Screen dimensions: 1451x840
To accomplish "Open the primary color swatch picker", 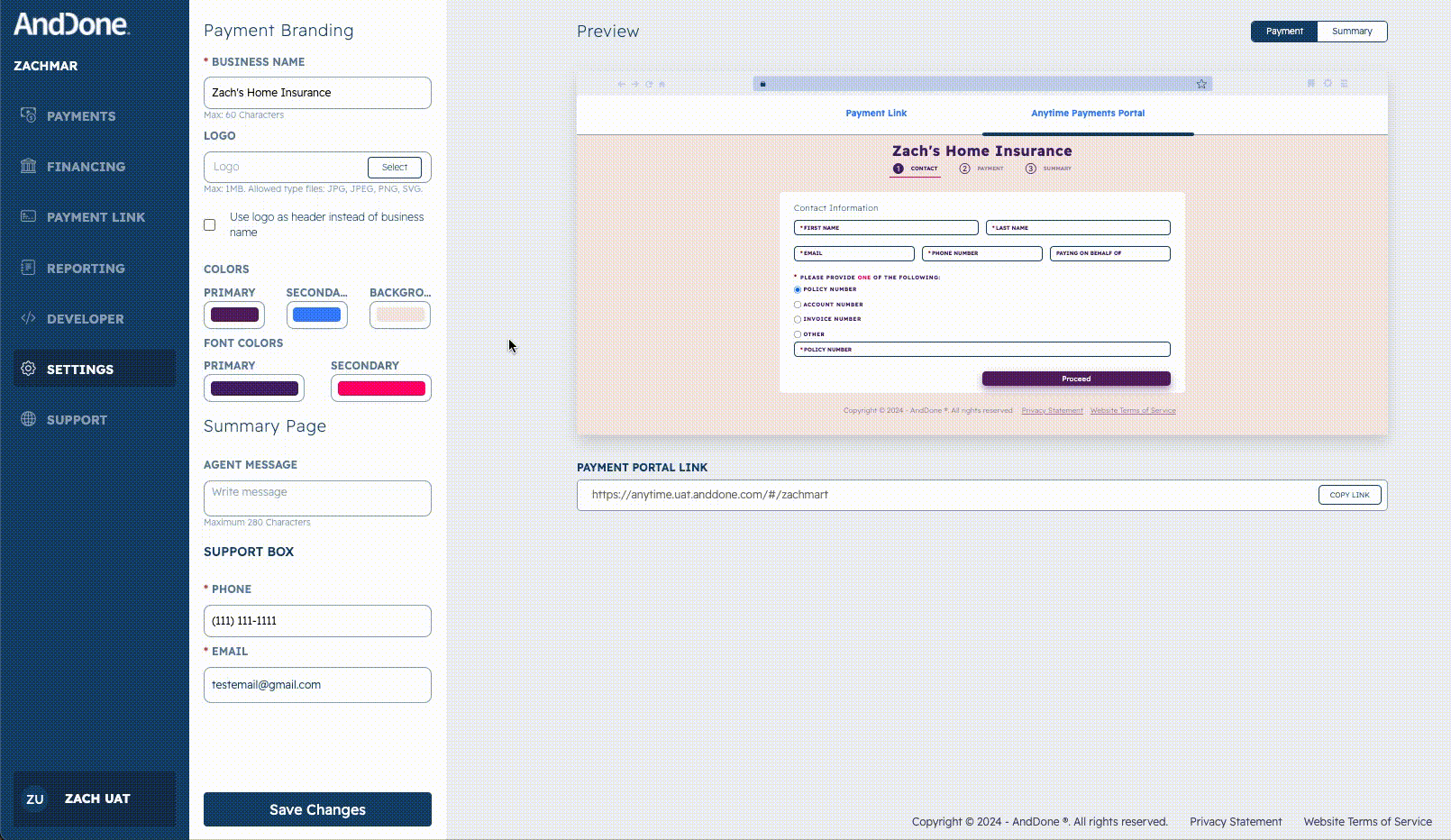I will click(x=234, y=315).
